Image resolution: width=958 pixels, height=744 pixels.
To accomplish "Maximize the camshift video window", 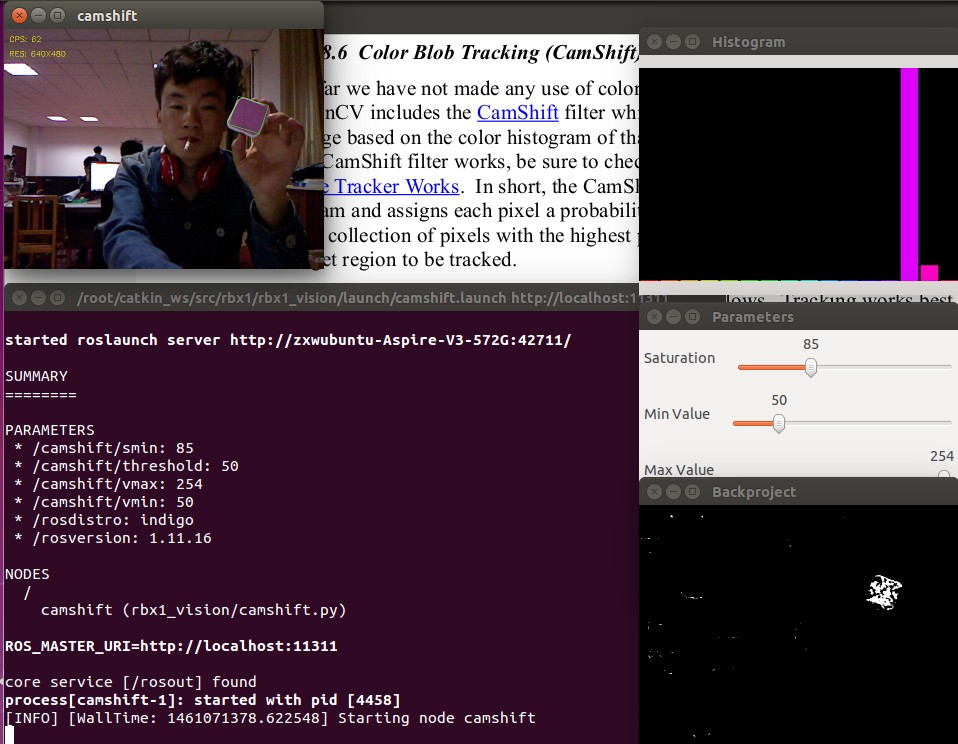I will [x=57, y=15].
